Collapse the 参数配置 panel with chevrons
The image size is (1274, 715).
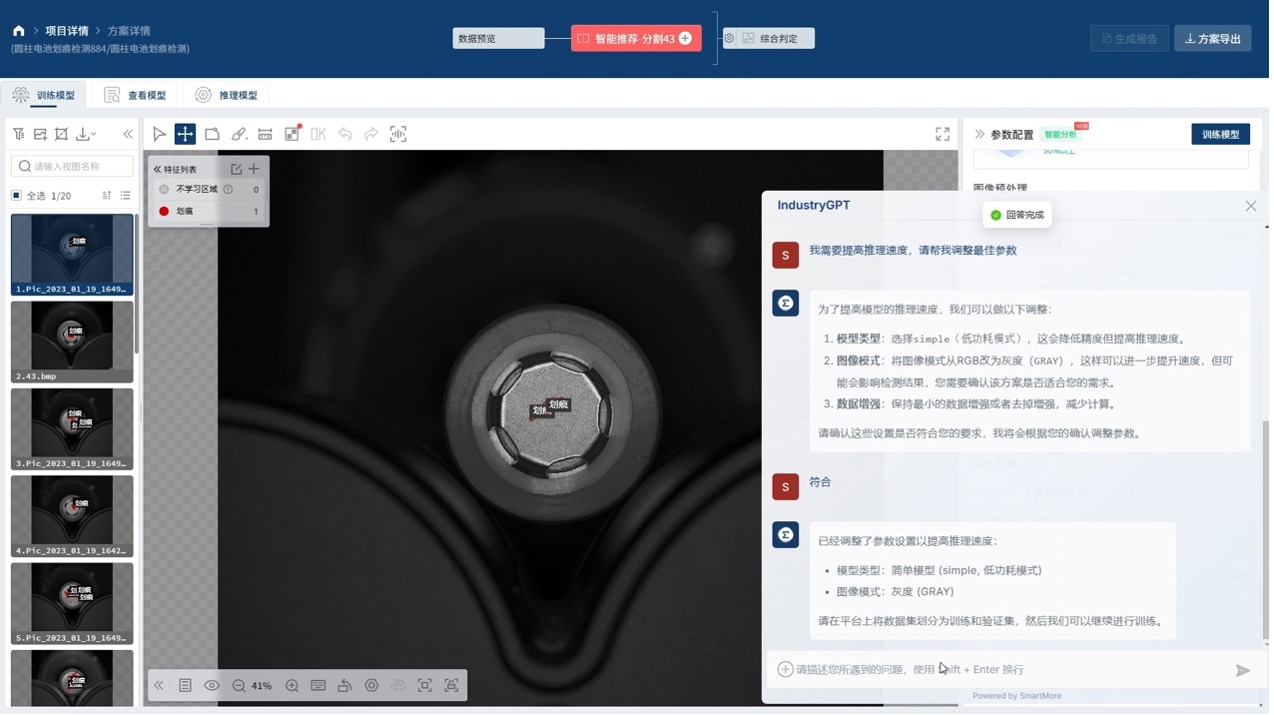point(979,134)
